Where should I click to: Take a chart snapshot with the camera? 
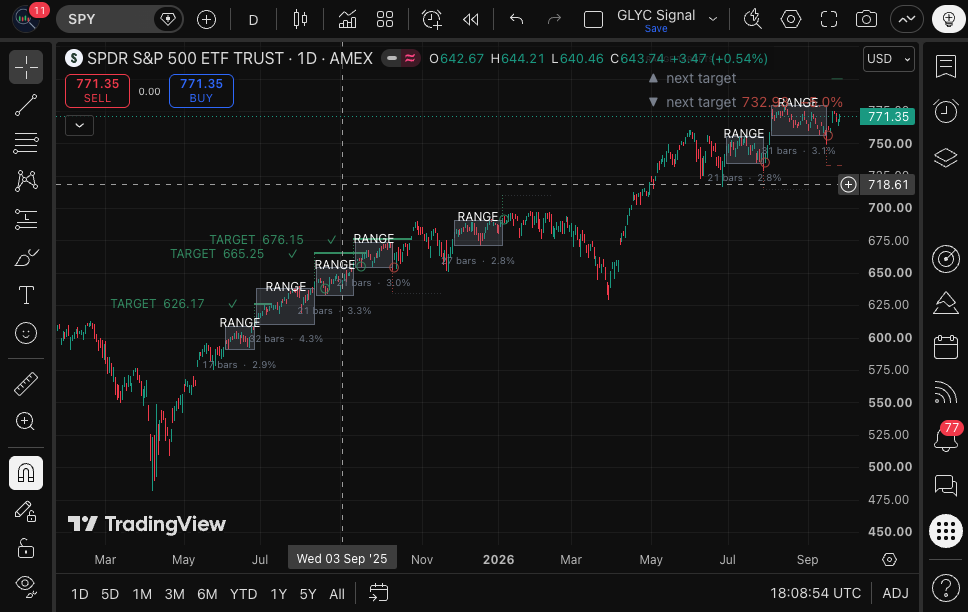[x=866, y=20]
